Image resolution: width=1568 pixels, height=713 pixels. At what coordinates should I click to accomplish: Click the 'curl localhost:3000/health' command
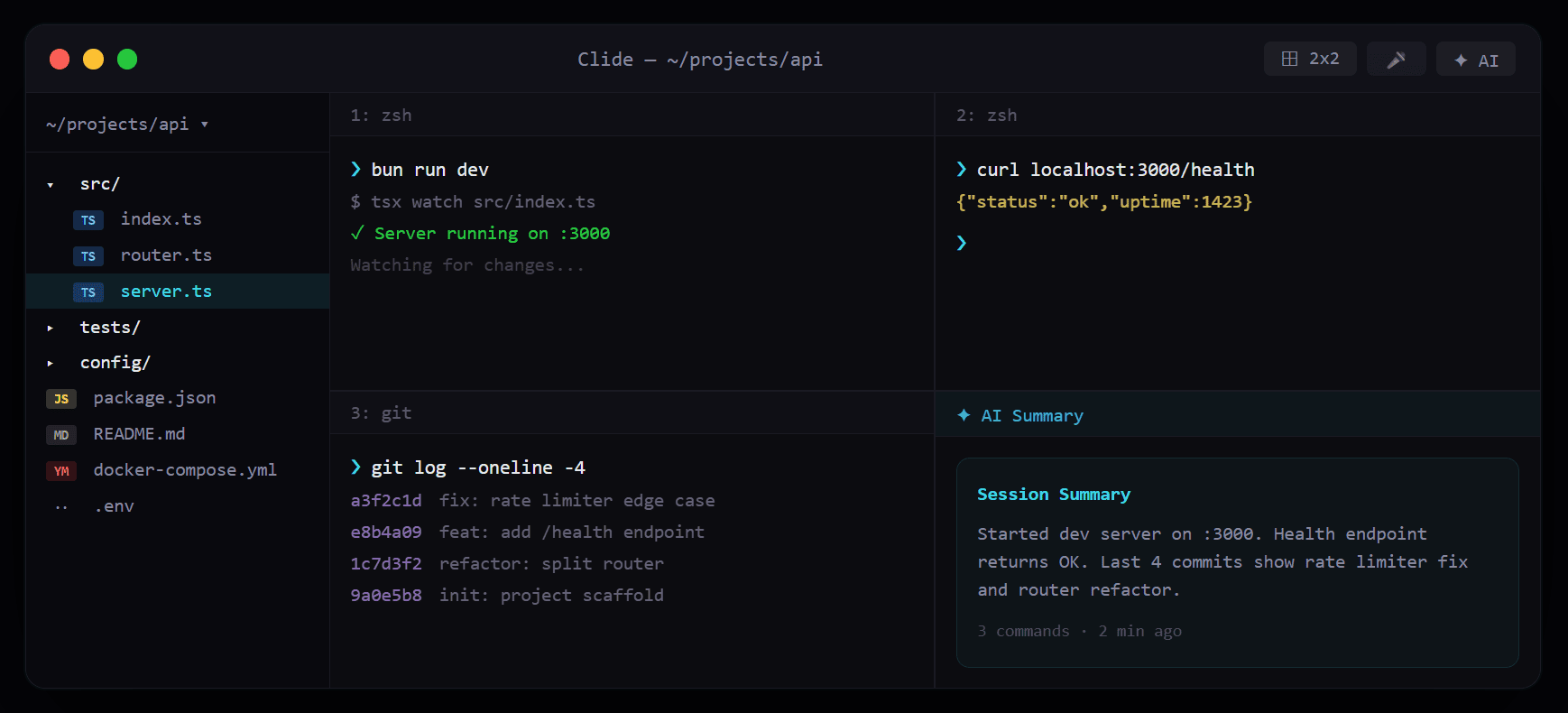click(1115, 170)
